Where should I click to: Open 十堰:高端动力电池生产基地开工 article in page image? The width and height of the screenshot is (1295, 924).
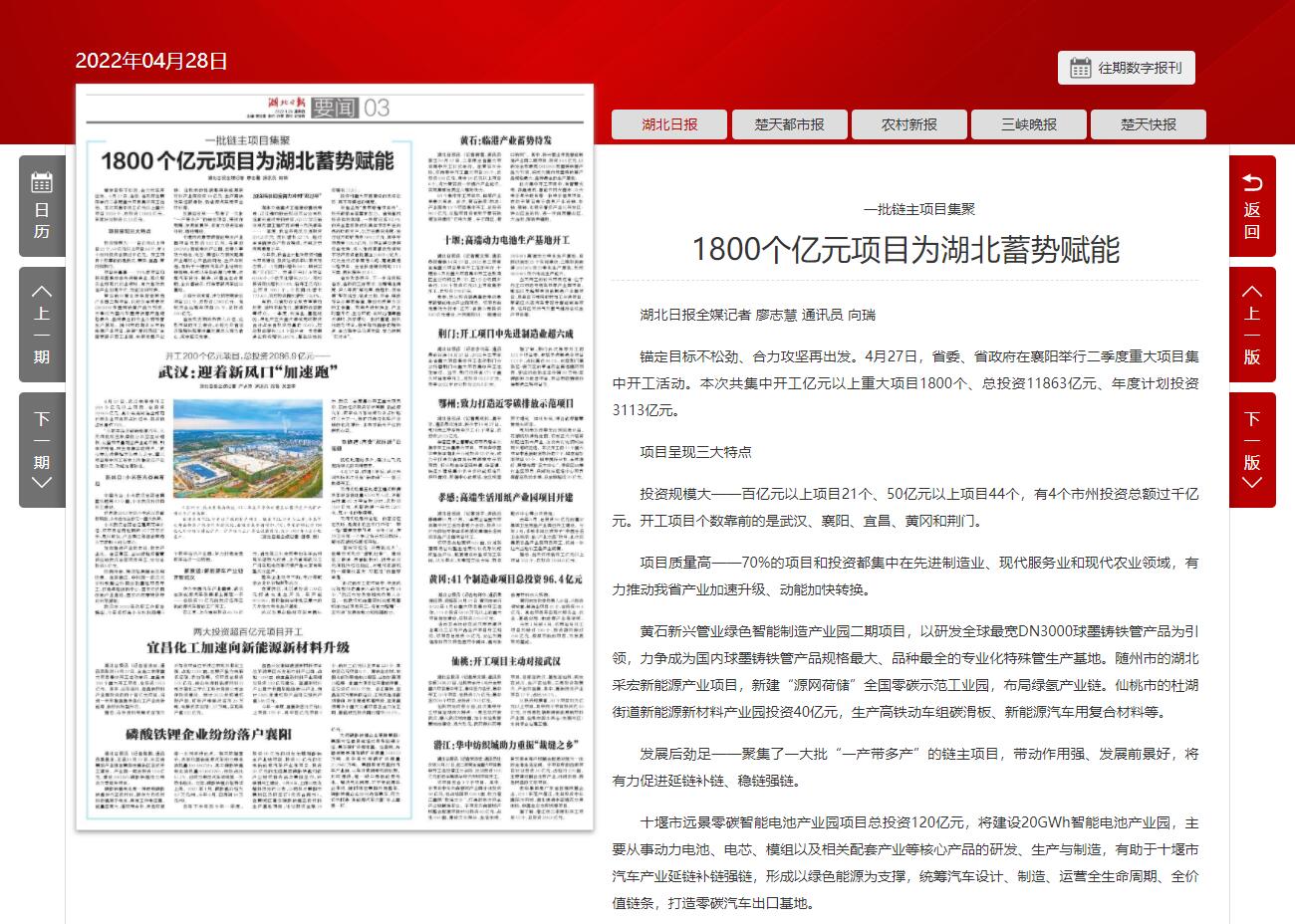pyautogui.click(x=508, y=241)
